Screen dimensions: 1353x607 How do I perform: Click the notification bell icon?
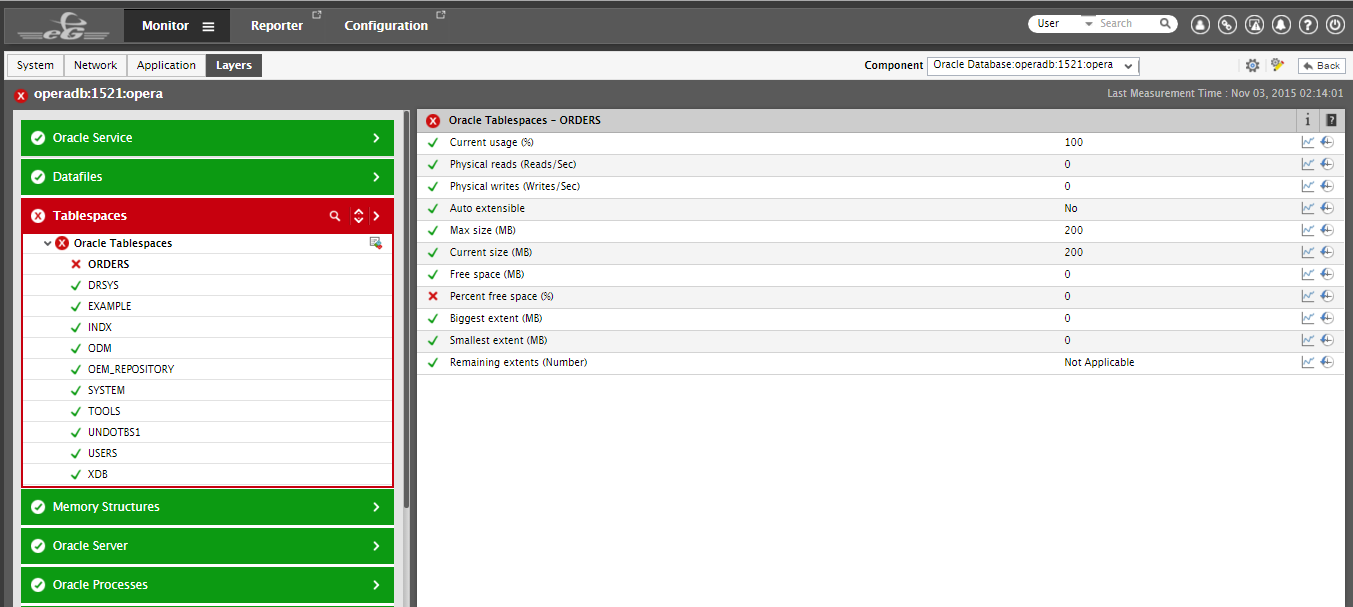click(x=1281, y=25)
